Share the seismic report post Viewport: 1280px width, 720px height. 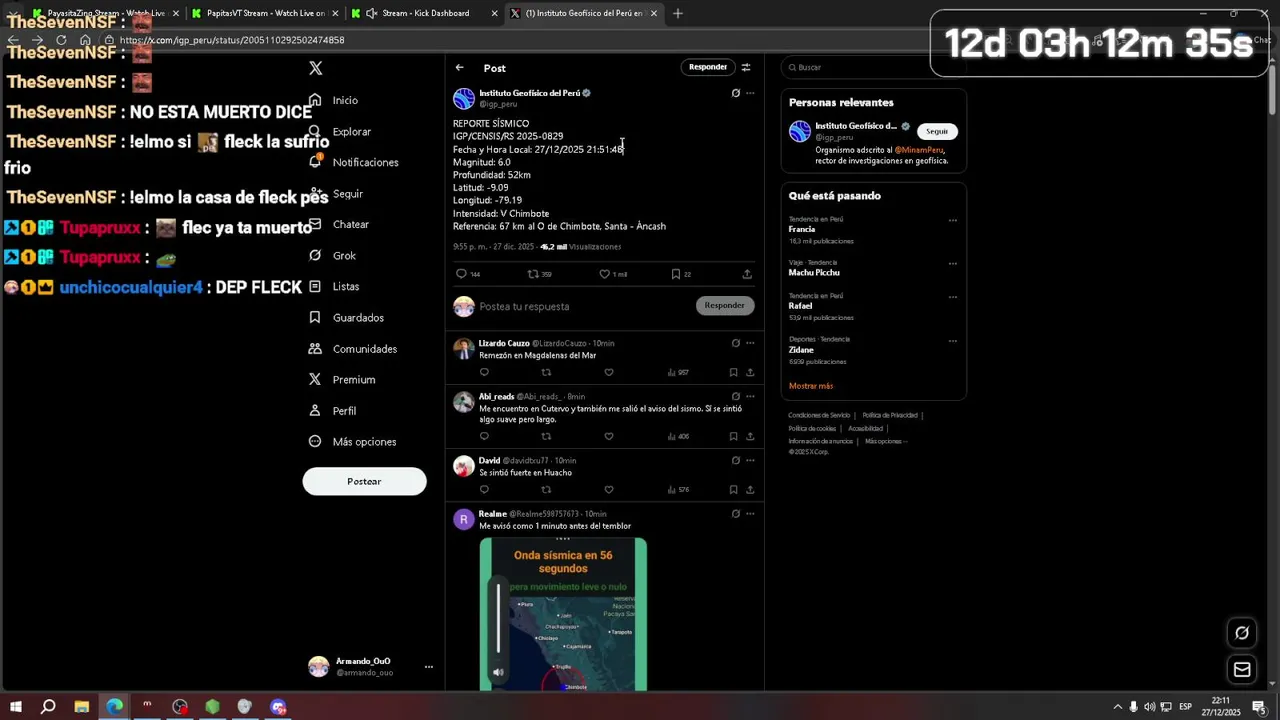[x=747, y=273]
